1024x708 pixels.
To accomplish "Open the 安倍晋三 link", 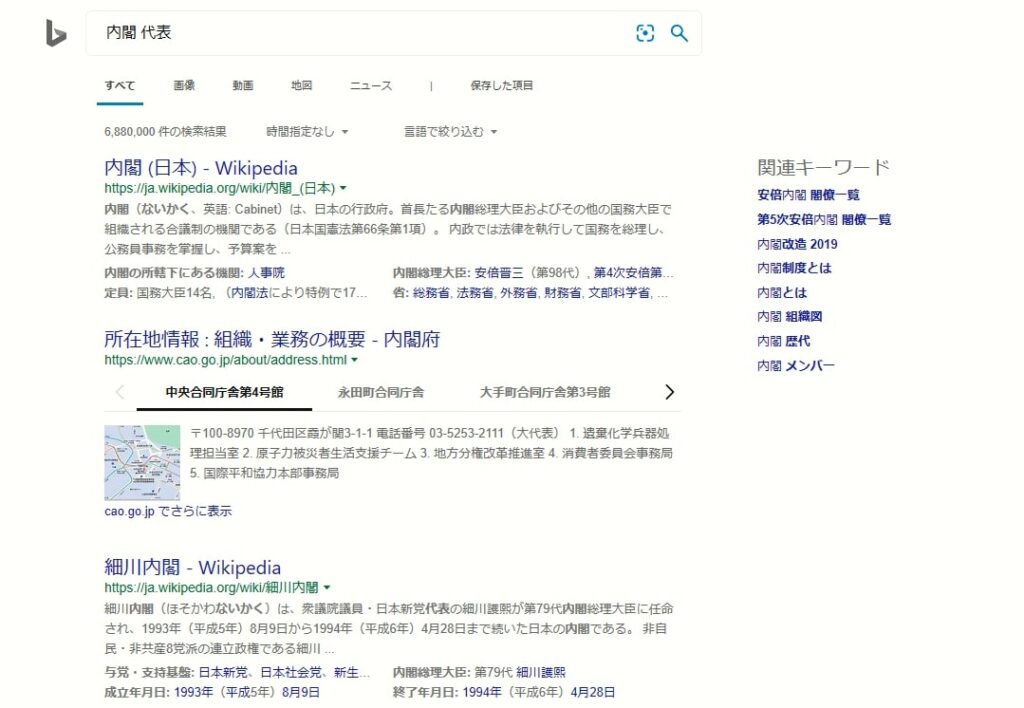I will [499, 273].
